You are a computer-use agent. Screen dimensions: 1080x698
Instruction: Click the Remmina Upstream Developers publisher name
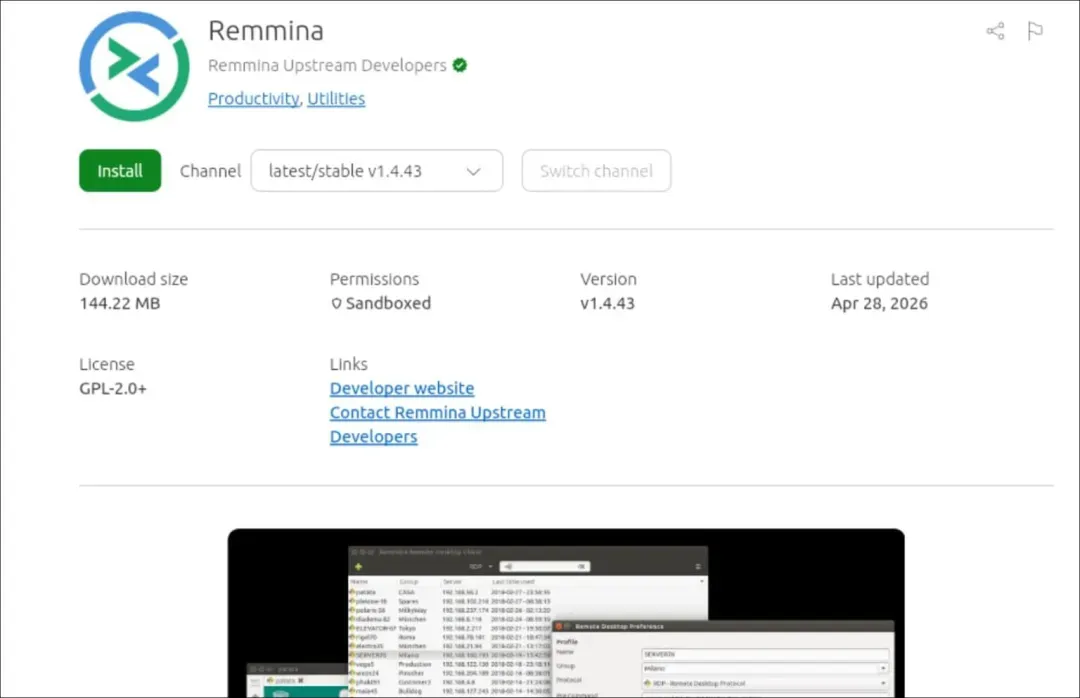point(327,65)
